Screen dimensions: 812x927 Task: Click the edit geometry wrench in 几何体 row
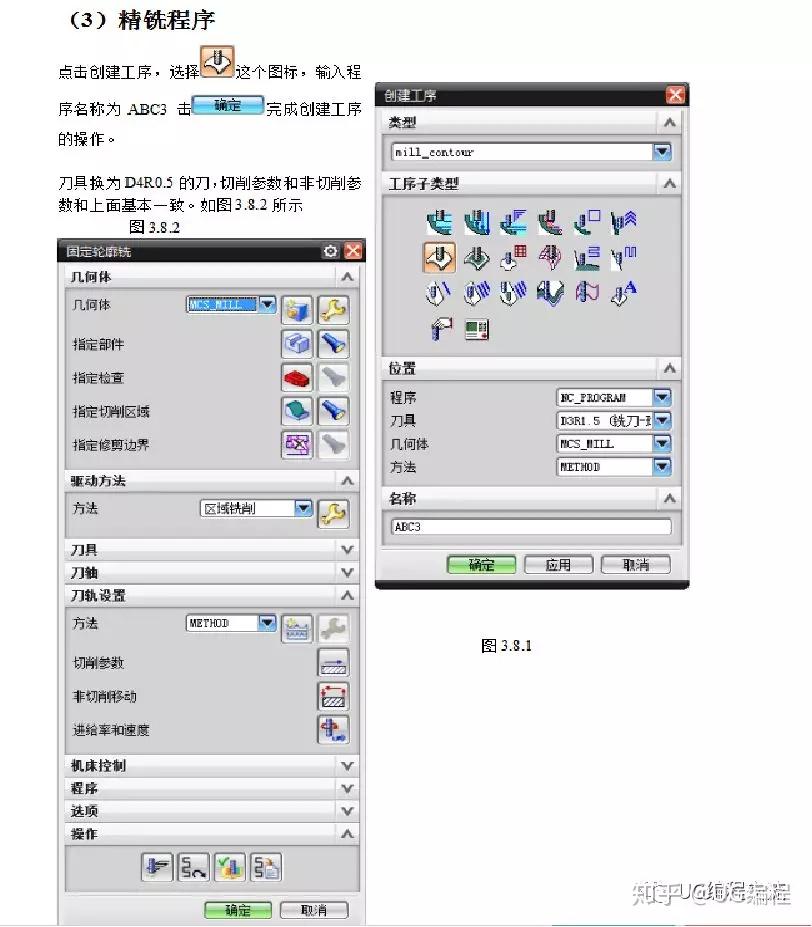click(x=334, y=310)
